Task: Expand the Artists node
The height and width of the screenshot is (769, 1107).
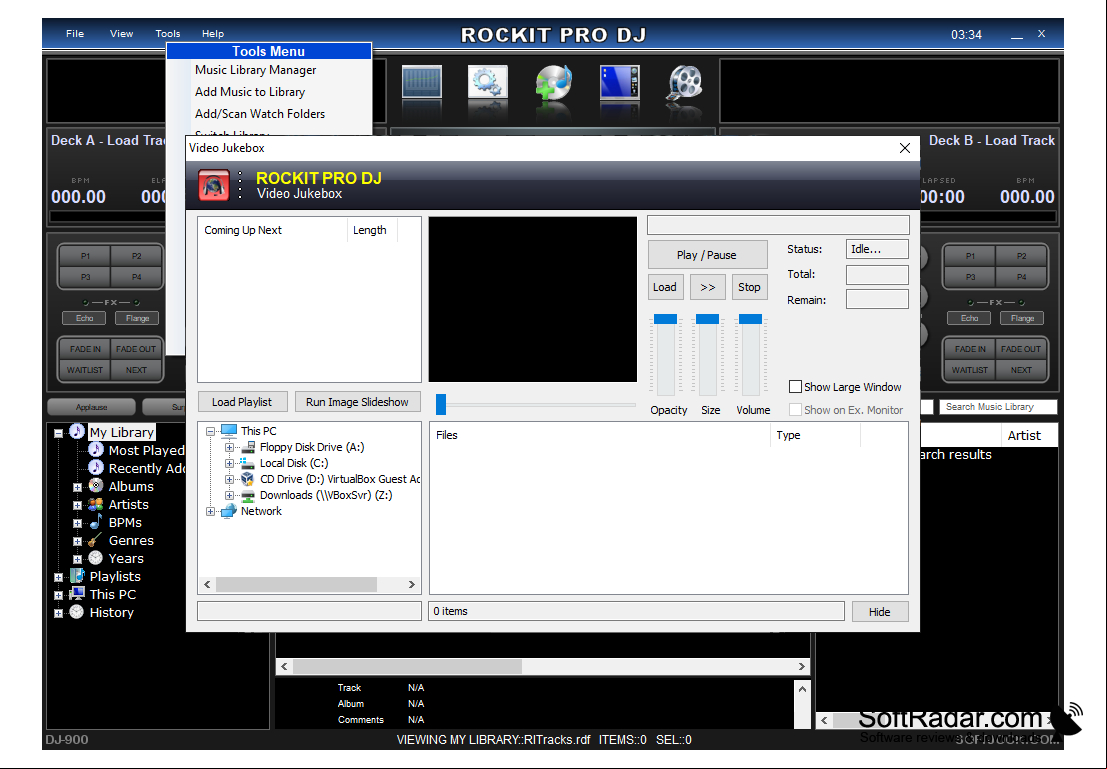Action: 78,505
